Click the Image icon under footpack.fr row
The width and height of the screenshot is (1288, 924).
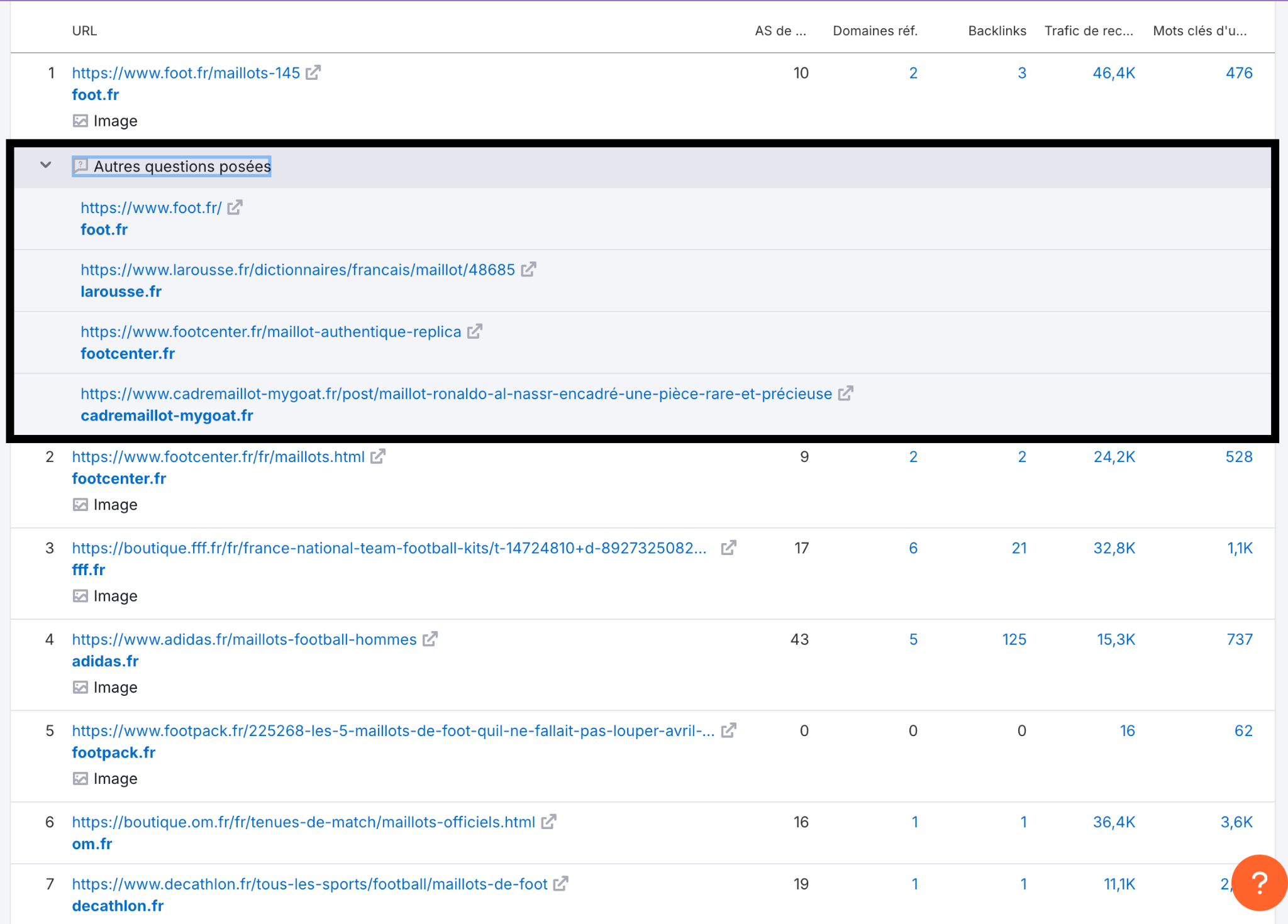tap(80, 779)
